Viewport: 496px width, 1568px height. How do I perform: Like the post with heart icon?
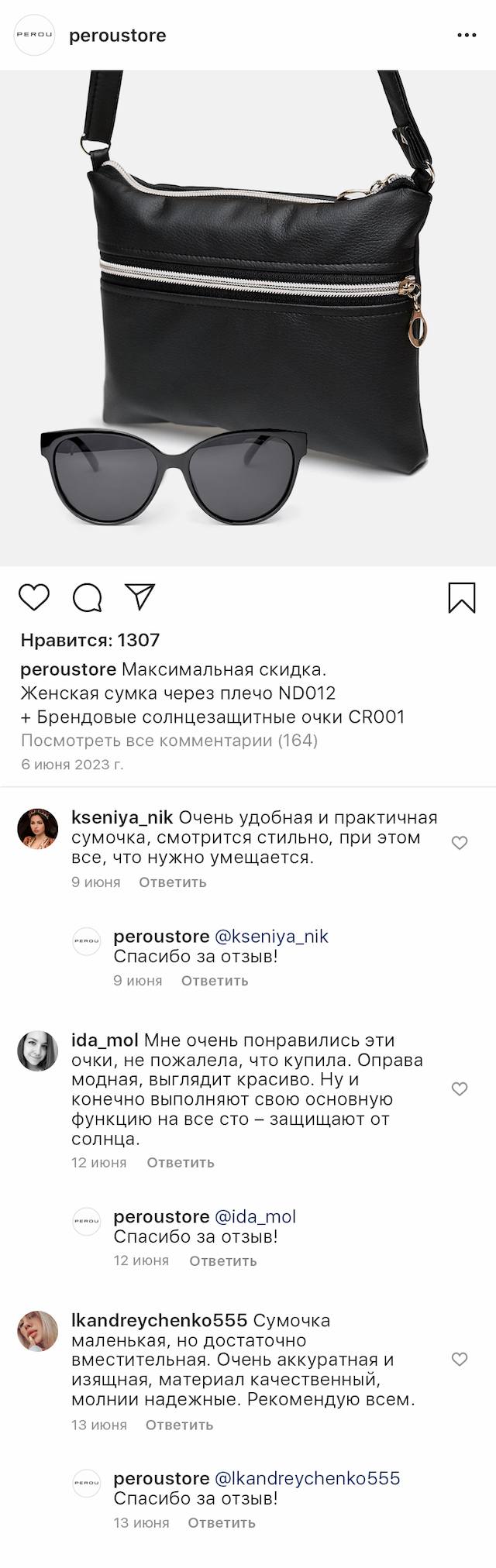point(34,597)
